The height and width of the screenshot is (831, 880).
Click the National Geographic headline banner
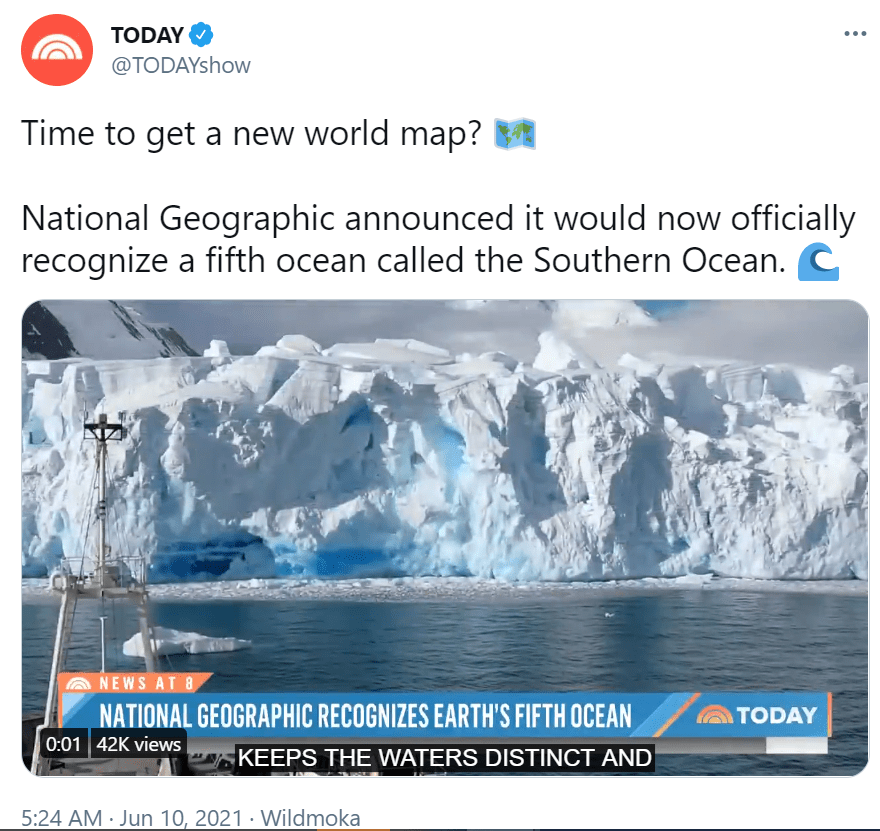(x=365, y=715)
